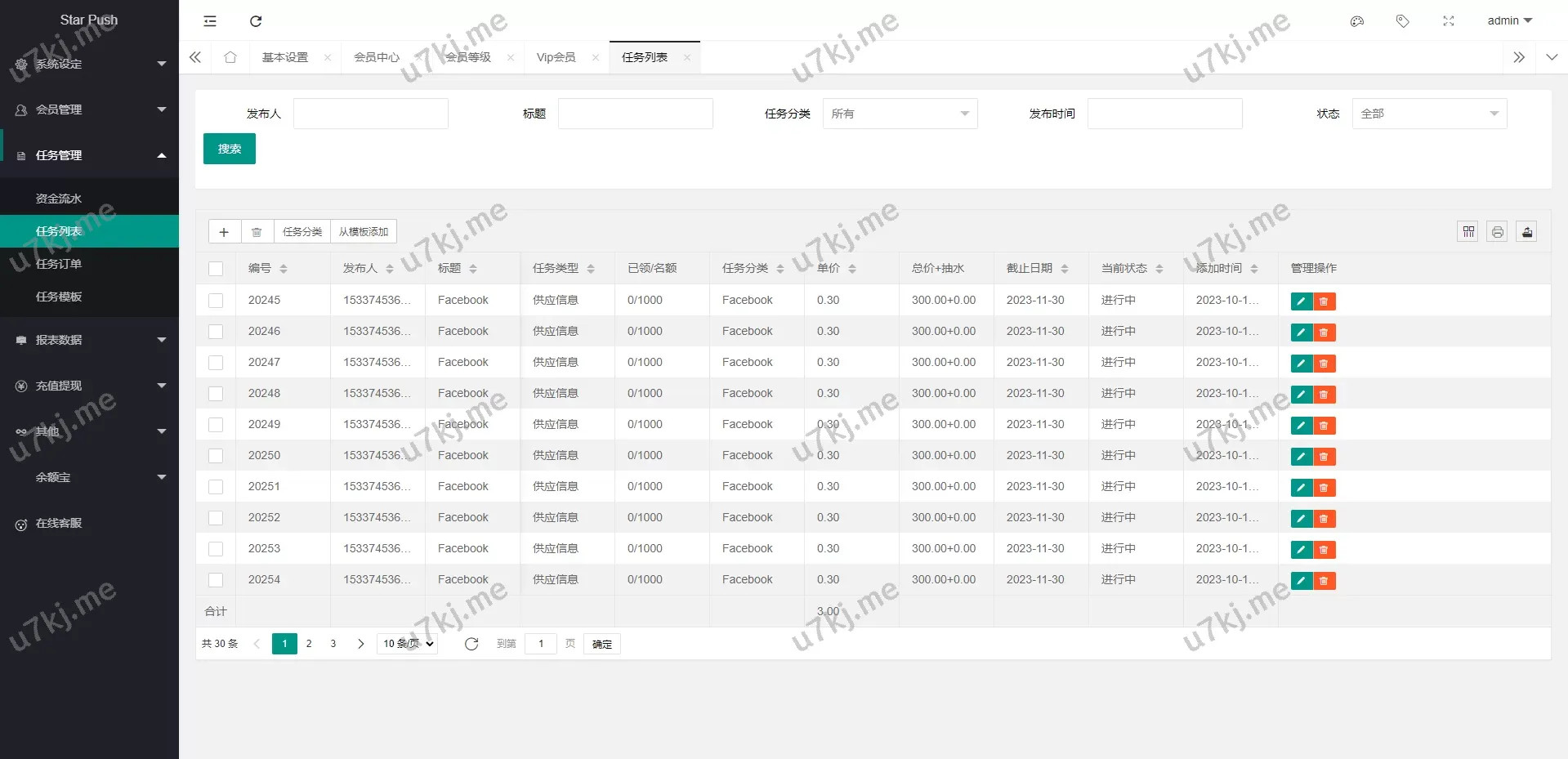Open the 状态 dropdown showing 全部
The image size is (1568, 759).
pos(1429,114)
